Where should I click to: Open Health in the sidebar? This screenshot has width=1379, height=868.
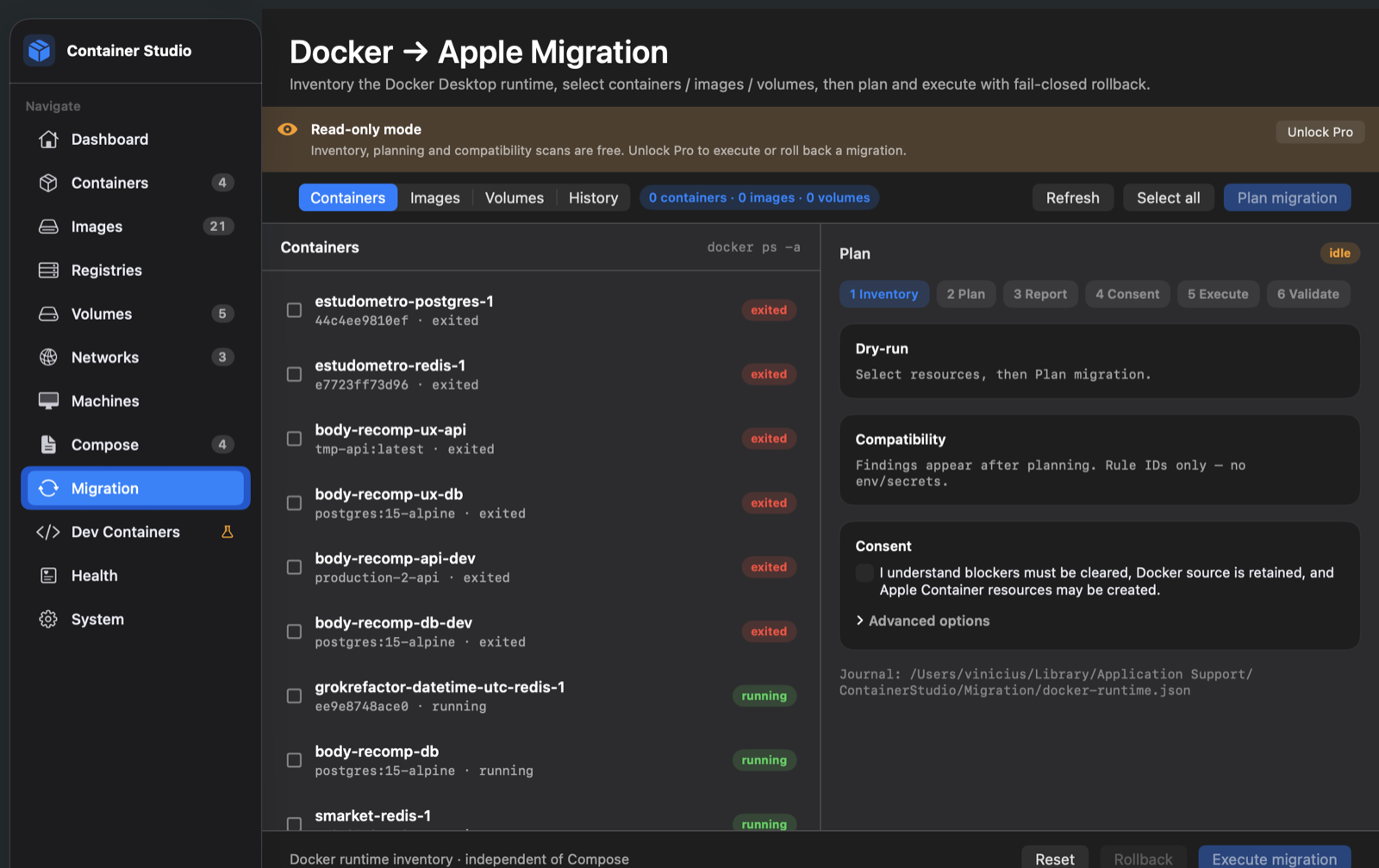coord(135,576)
